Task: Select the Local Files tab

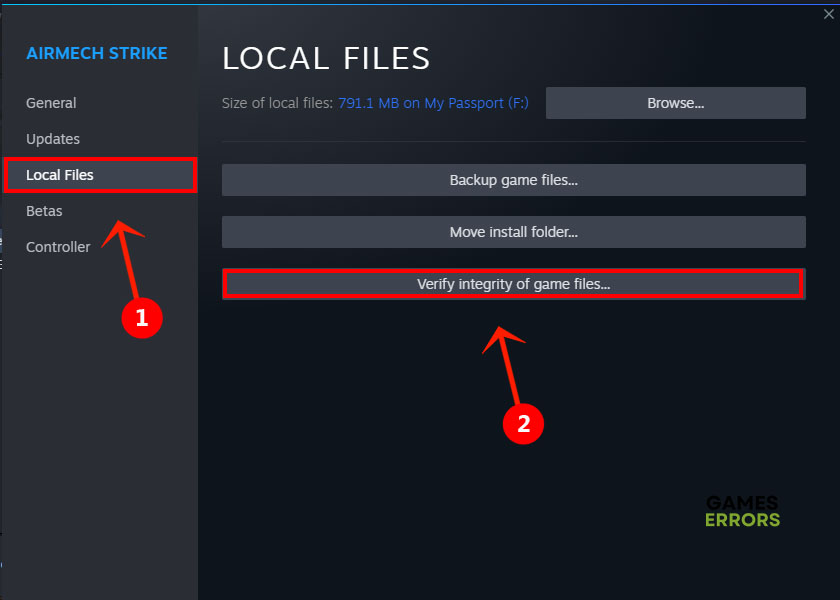Action: point(100,175)
